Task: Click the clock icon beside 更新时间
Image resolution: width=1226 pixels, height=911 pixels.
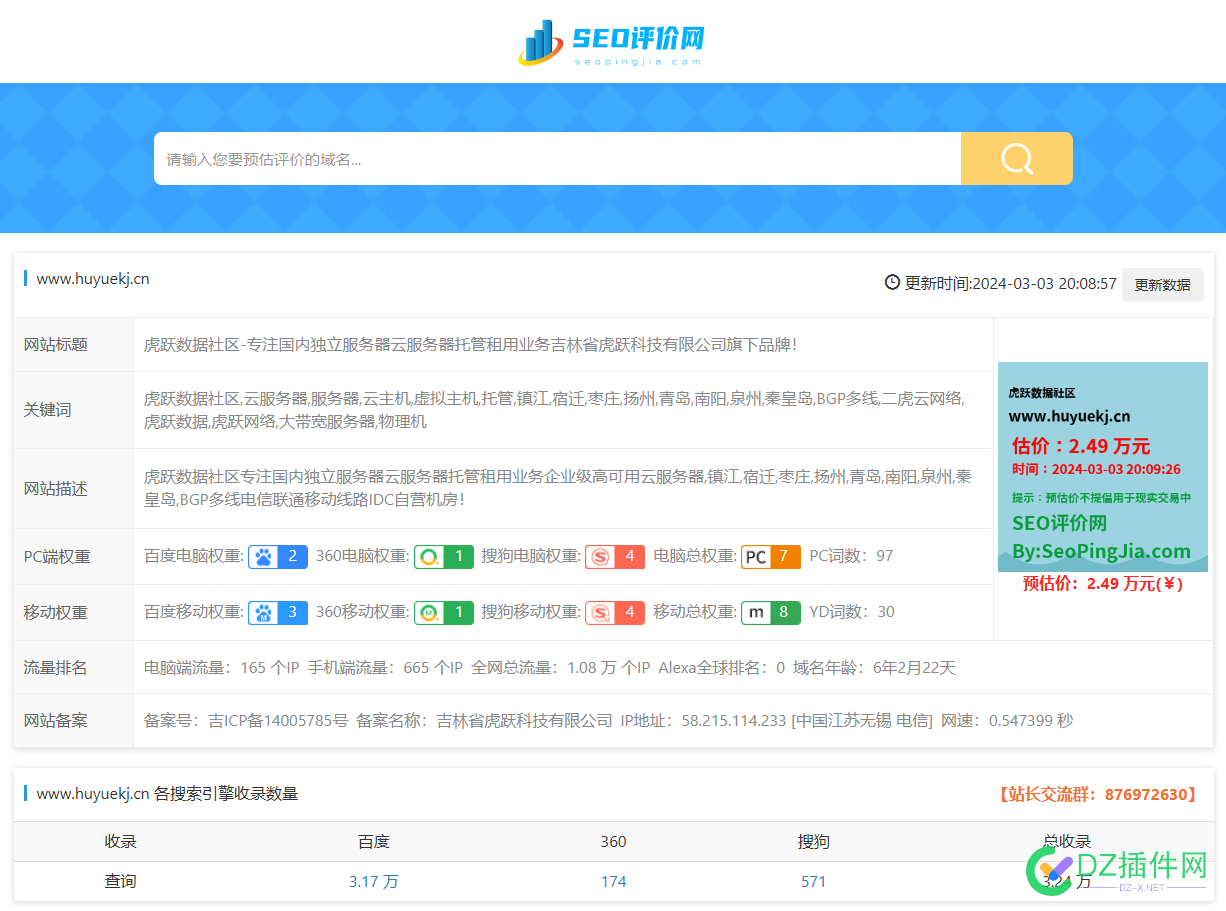Action: 892,283
